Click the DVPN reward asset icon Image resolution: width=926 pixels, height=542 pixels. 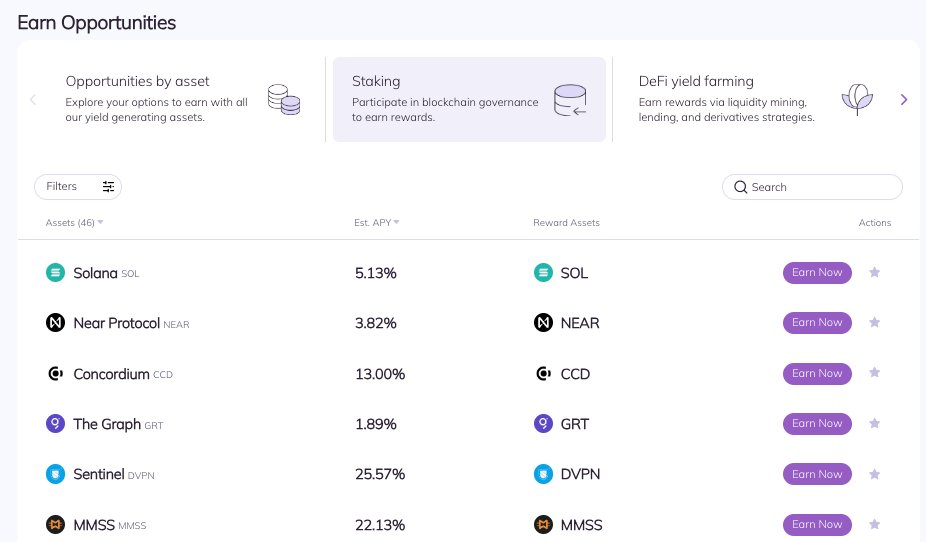pos(543,474)
